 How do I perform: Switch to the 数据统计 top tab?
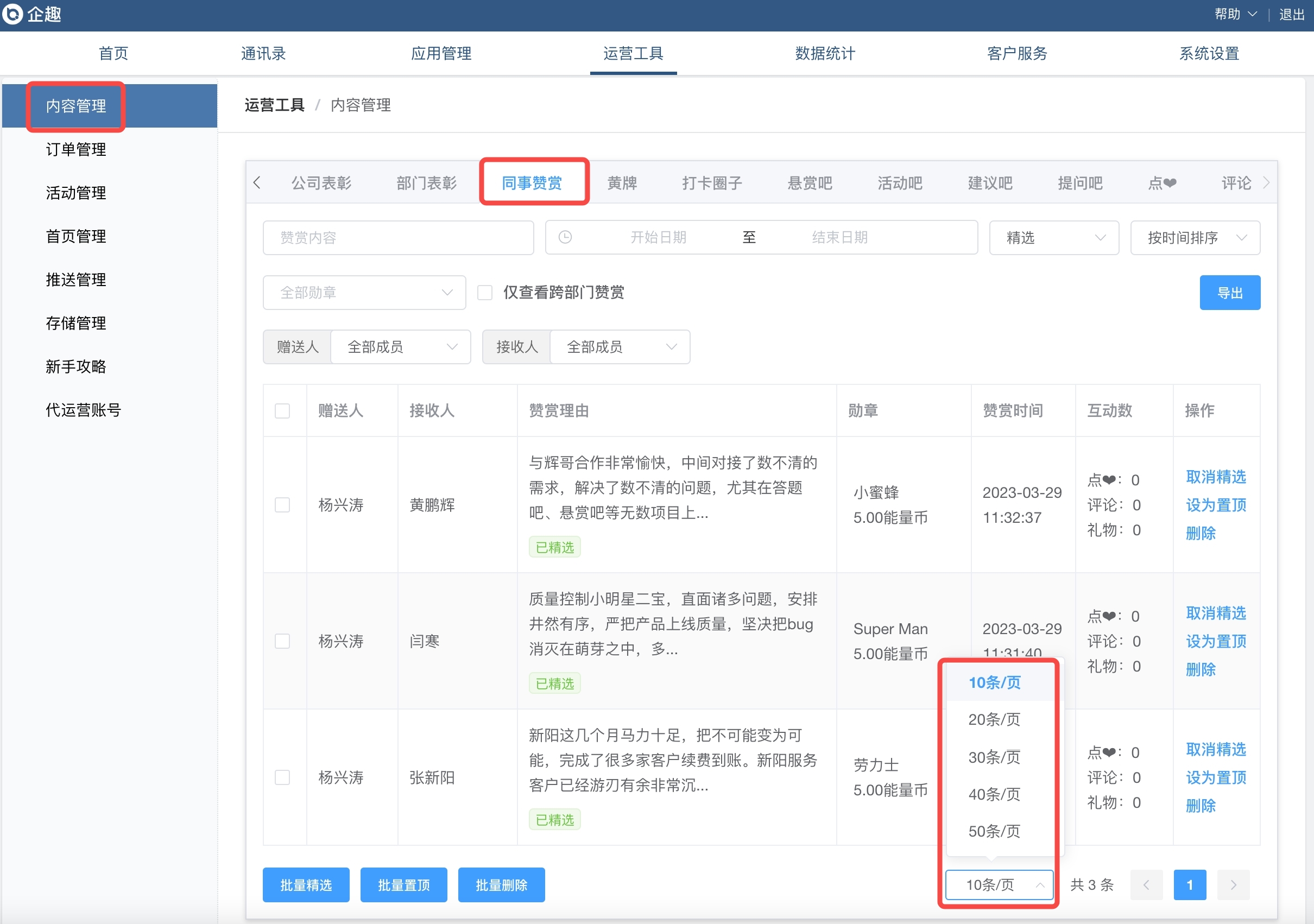pyautogui.click(x=825, y=54)
